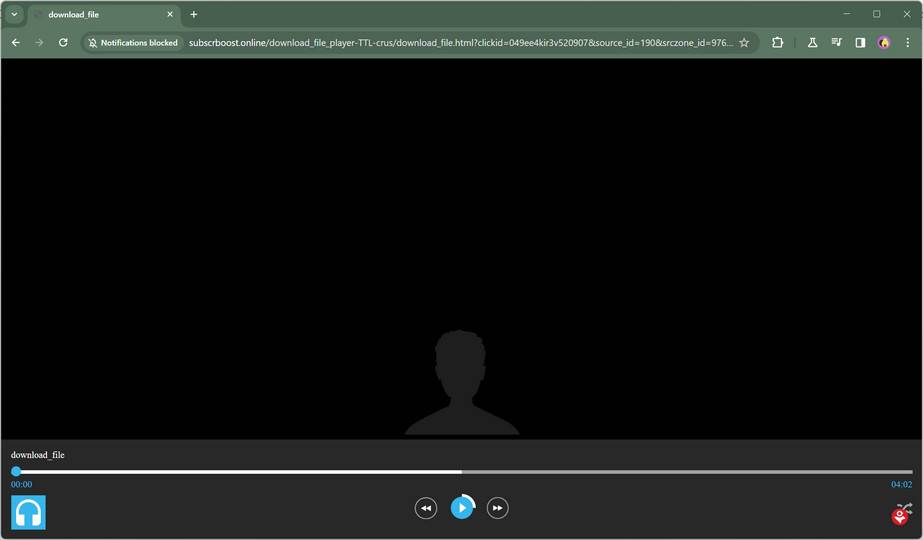Click the 00:00 elapsed time label
923x540 pixels.
click(x=21, y=485)
